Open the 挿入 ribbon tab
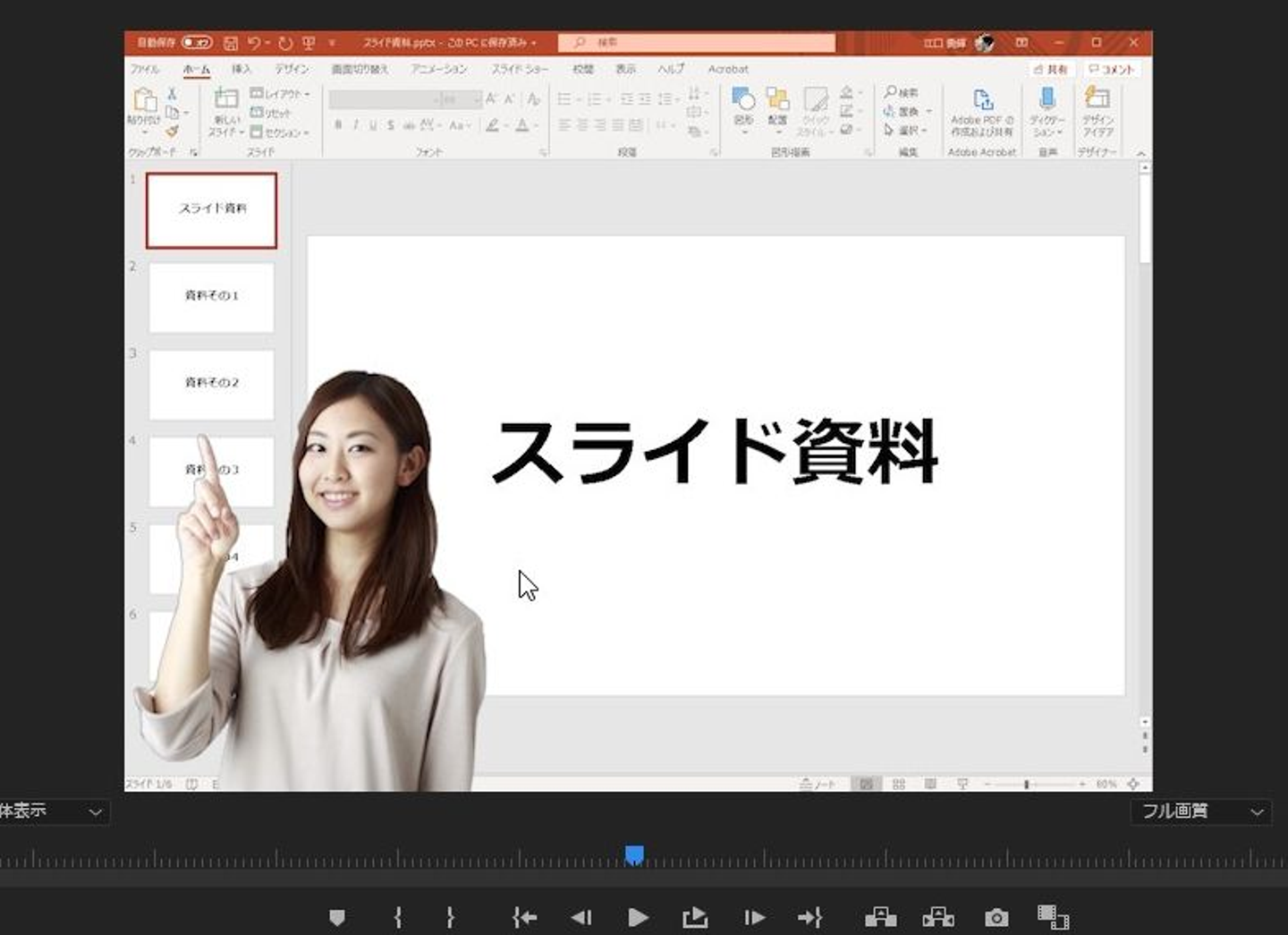 pos(241,69)
